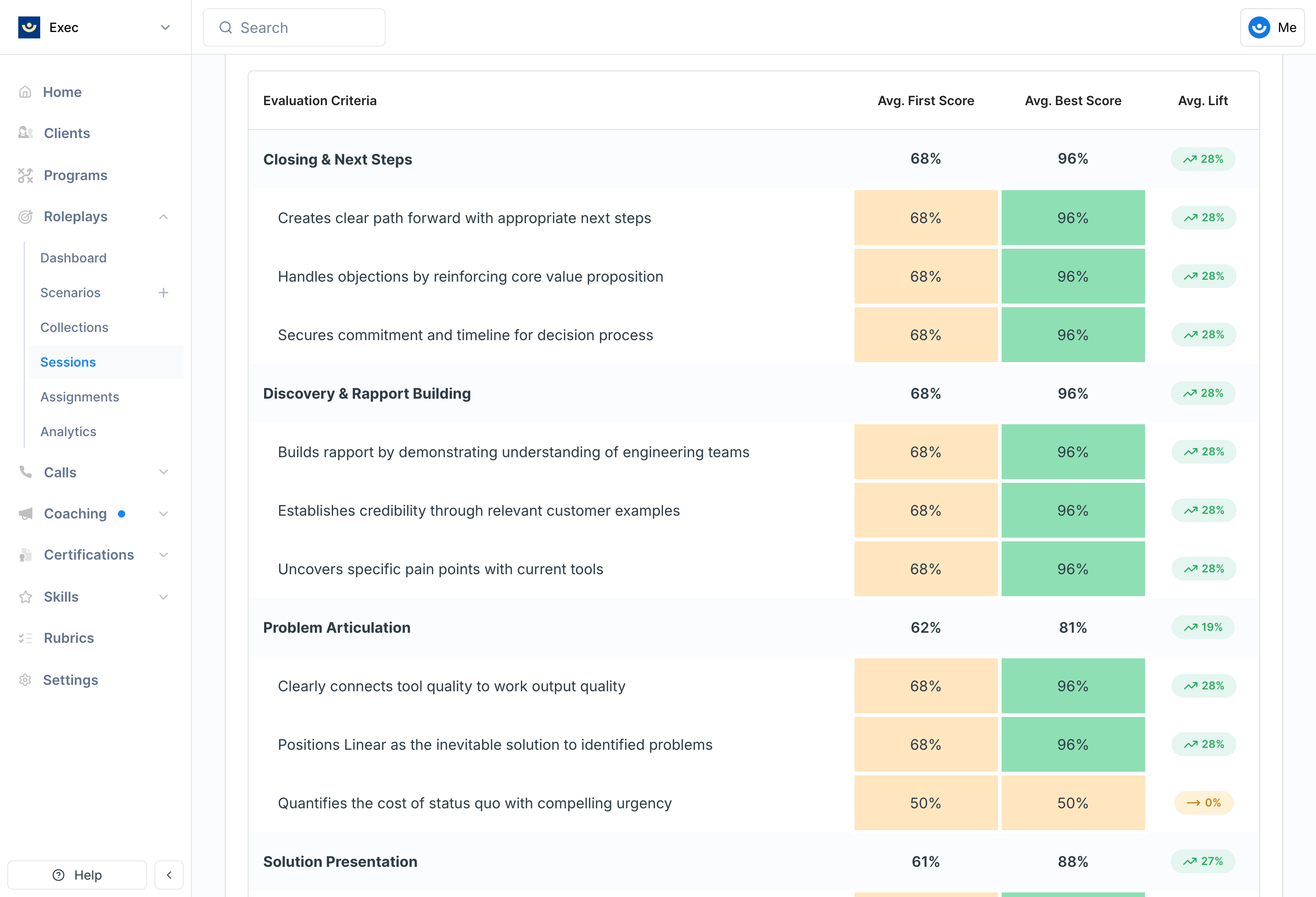Expand the Skills section chevron
The image size is (1316, 897).
click(x=164, y=597)
